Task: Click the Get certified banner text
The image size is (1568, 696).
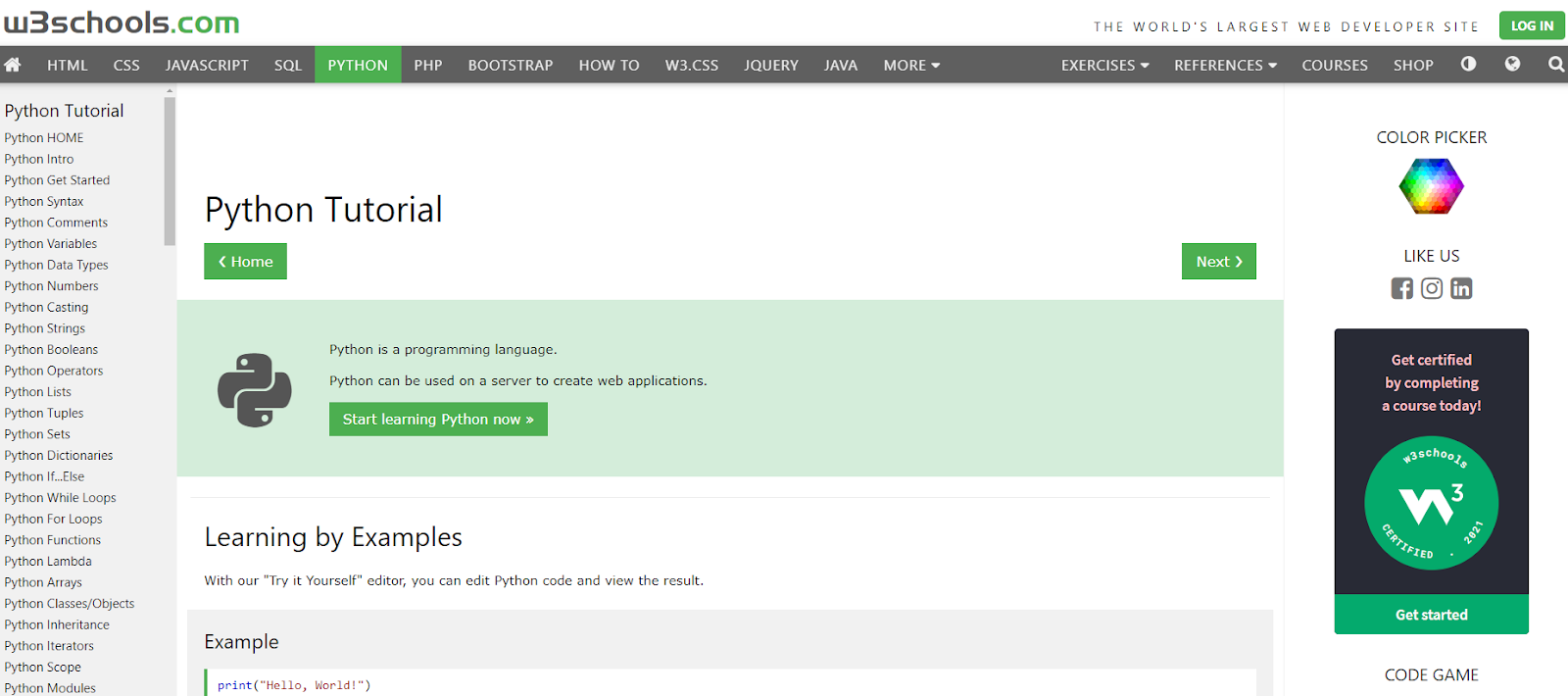Action: 1431,382
